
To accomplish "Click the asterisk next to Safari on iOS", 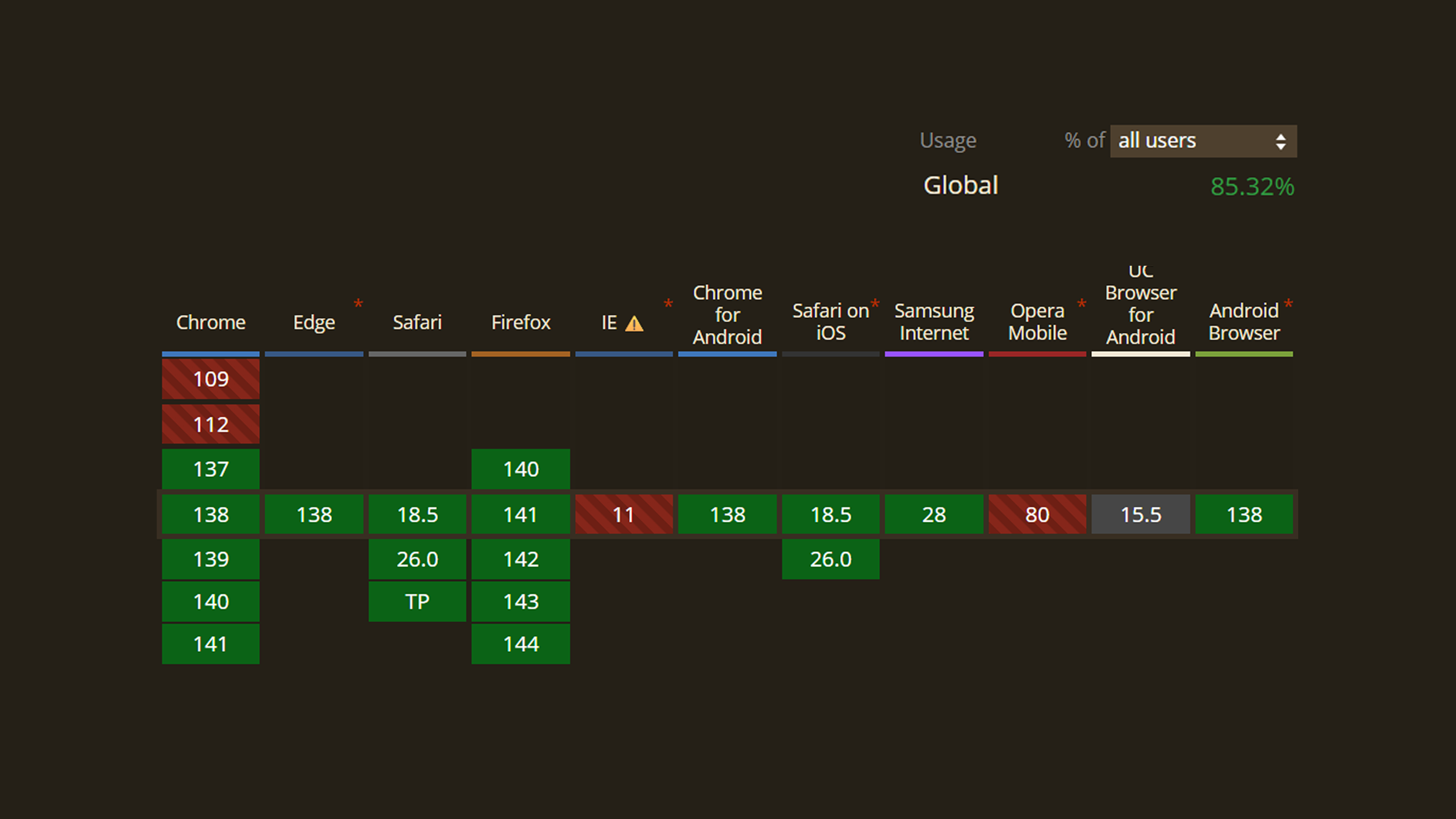I will coord(875,303).
